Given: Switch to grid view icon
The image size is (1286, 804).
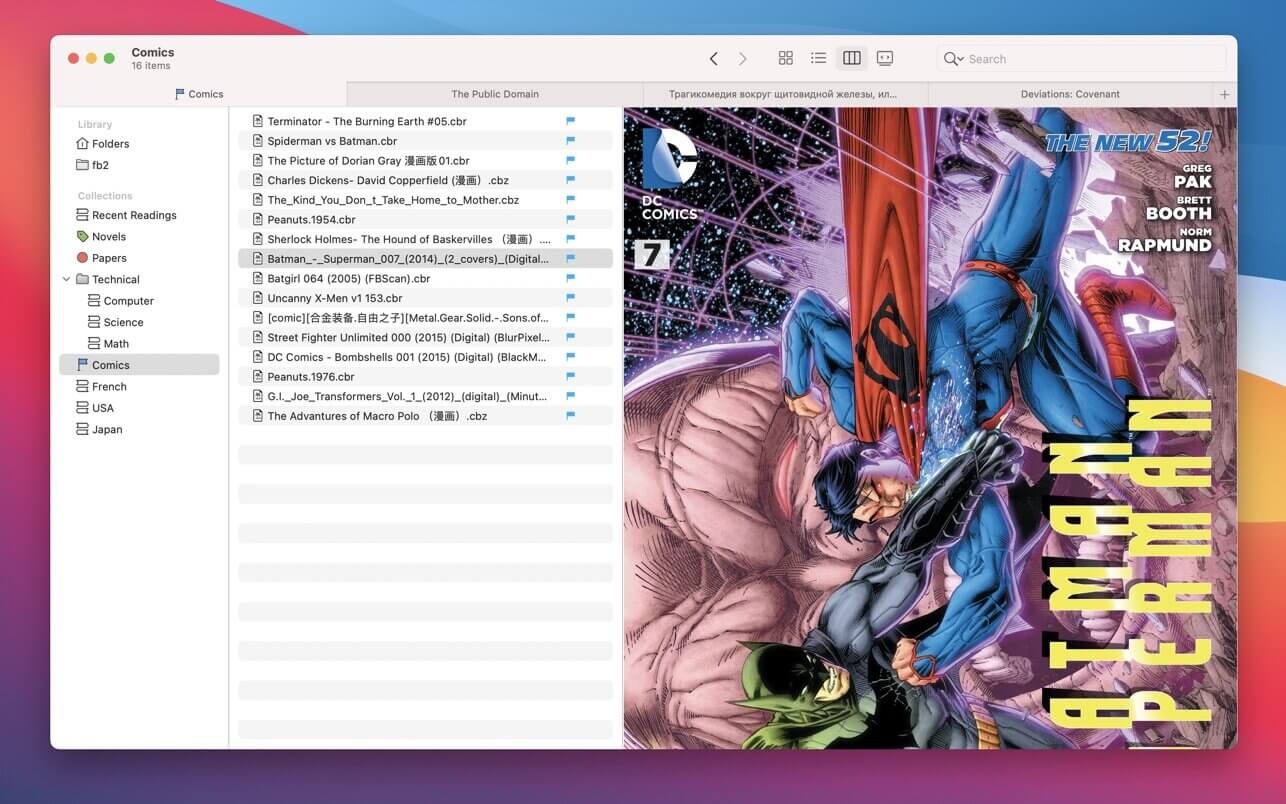Looking at the screenshot, I should click(785, 59).
